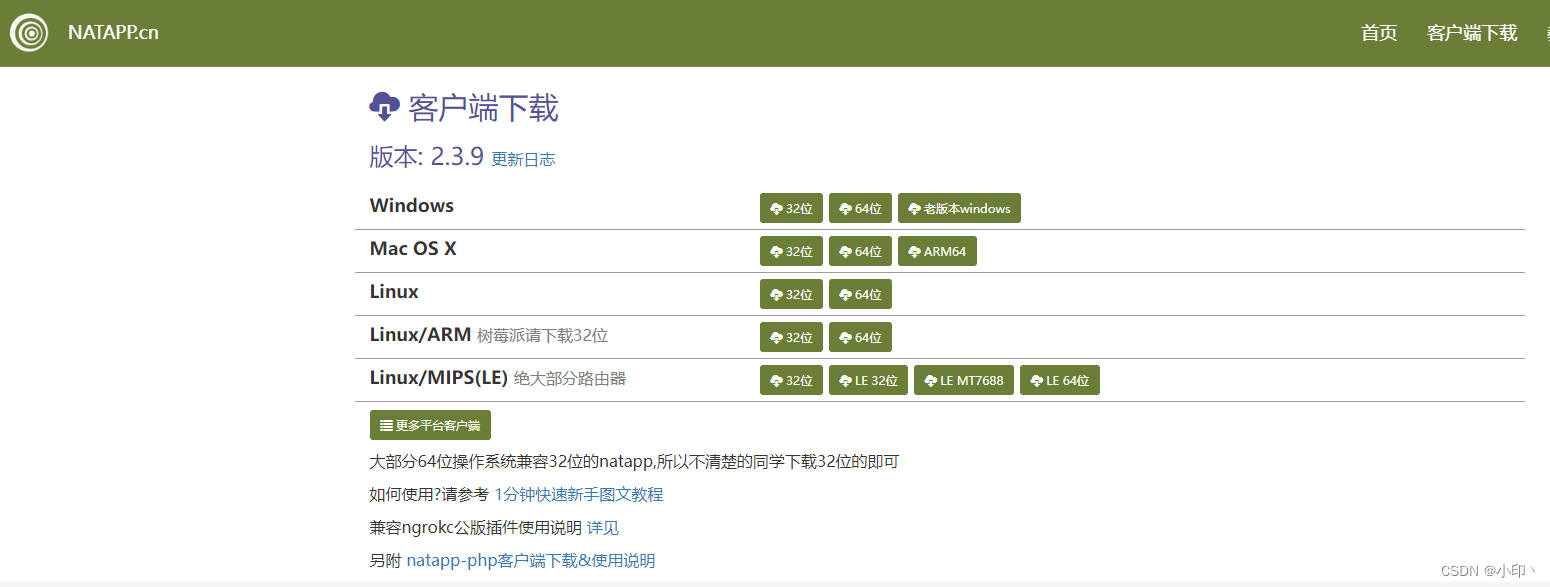Download the LE 32位 MIPS client
The image size is (1550, 587).
coord(868,380)
